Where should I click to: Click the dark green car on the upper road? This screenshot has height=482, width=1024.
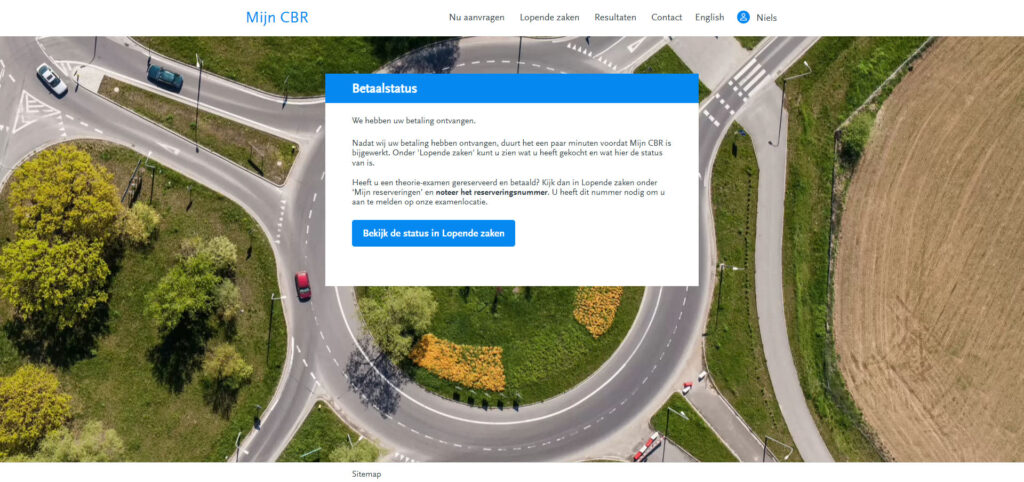165,77
